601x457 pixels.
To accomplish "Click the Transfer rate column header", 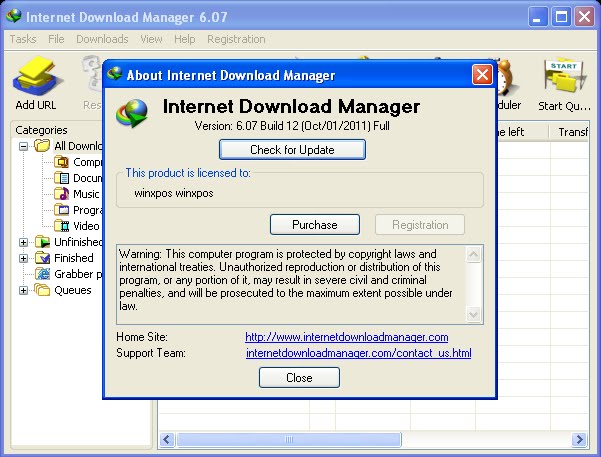I will tap(570, 132).
